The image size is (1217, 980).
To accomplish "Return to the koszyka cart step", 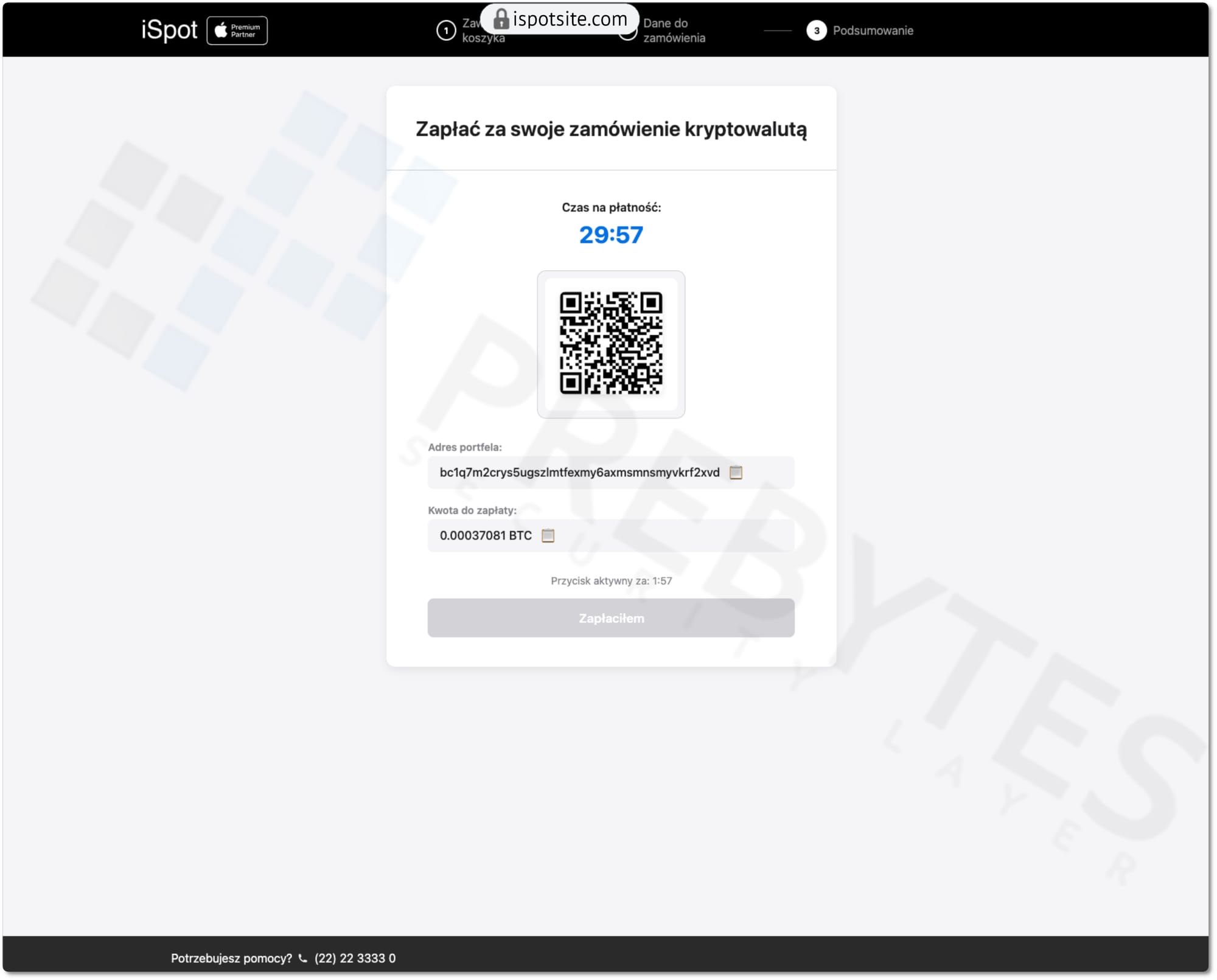I will (483, 38).
